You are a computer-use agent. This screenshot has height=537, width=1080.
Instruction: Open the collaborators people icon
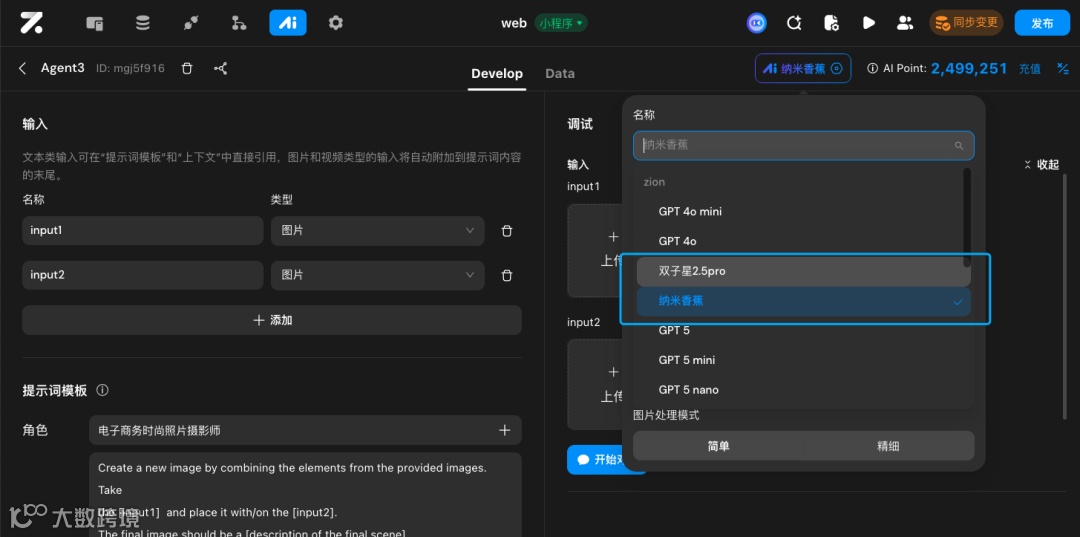click(905, 23)
